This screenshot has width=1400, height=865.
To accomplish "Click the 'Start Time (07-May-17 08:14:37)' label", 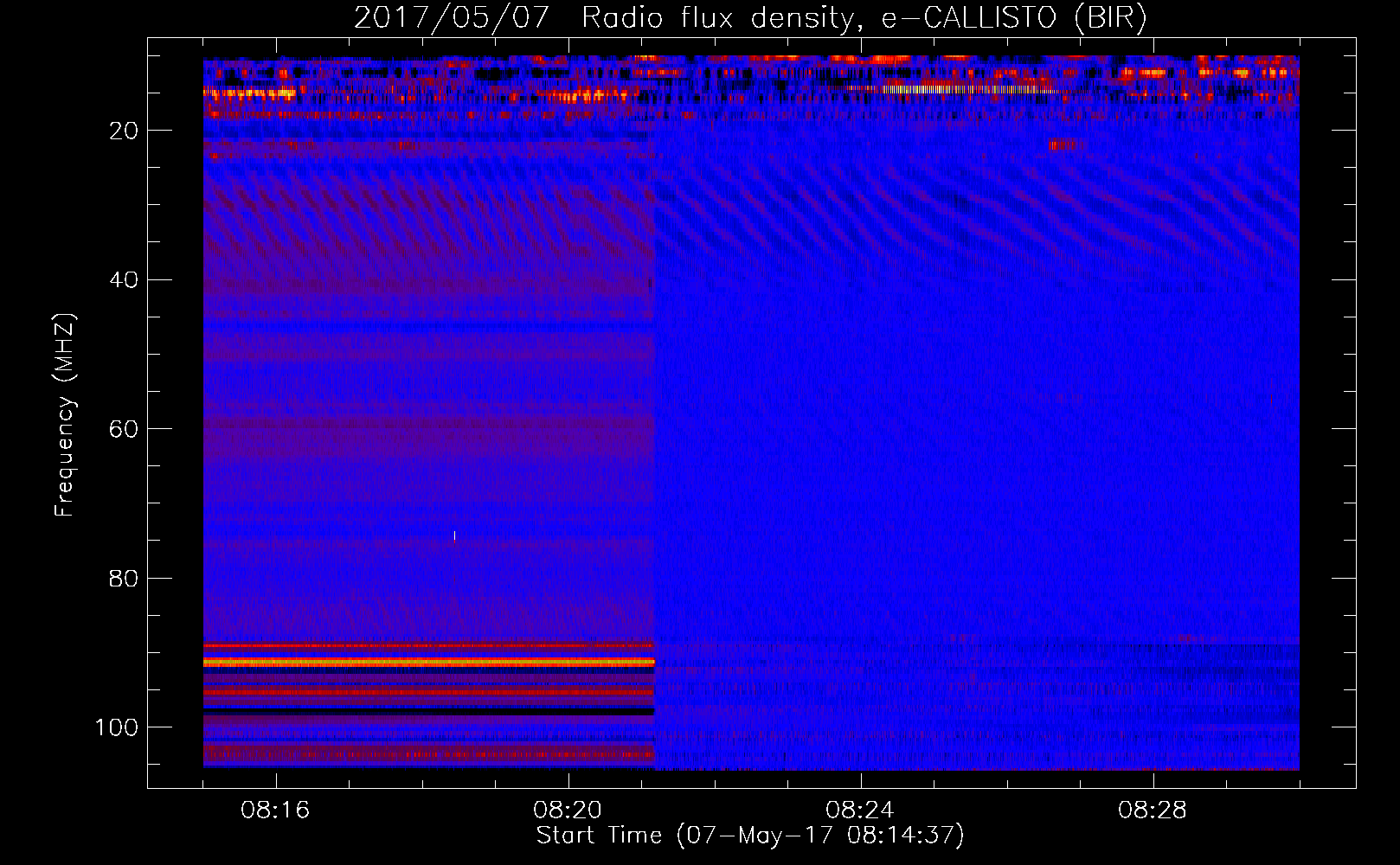I will coord(749,836).
